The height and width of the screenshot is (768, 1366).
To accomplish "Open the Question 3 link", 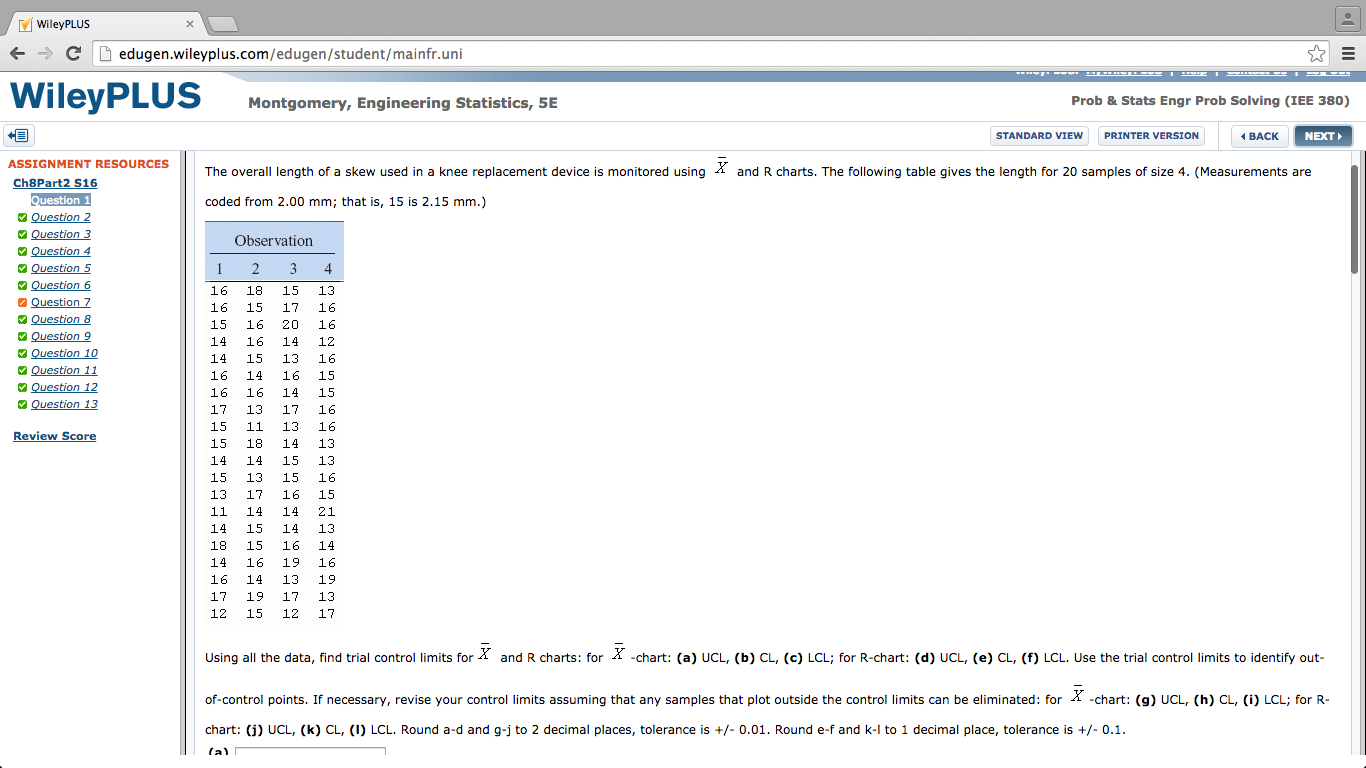I will coord(61,234).
